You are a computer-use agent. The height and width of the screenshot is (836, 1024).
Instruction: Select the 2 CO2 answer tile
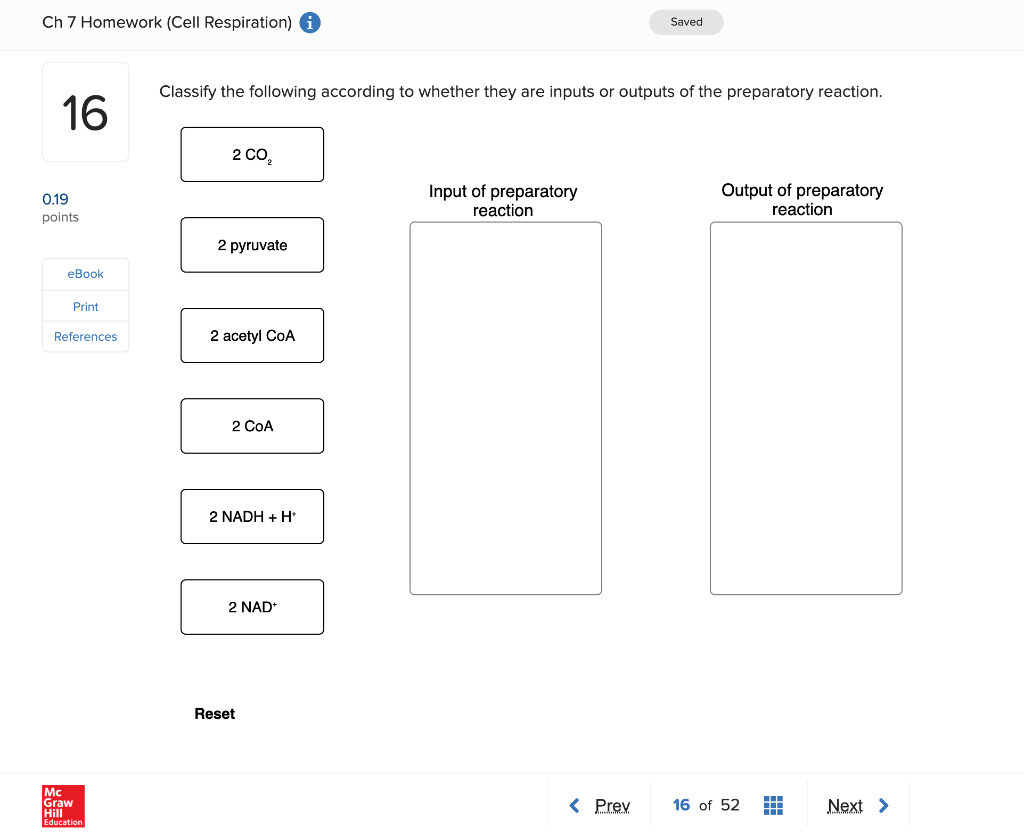[252, 154]
